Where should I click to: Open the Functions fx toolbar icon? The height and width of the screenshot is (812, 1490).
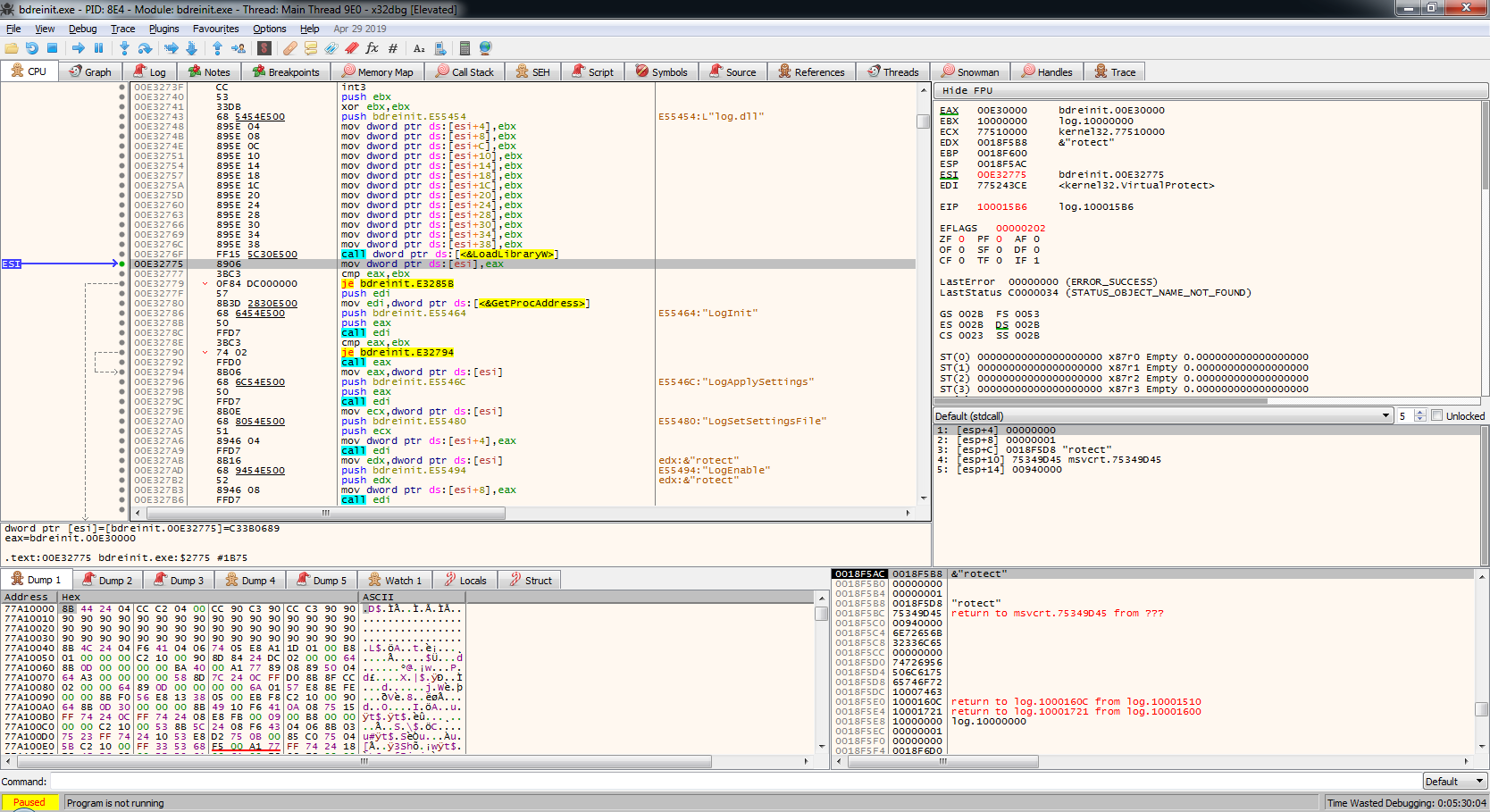(x=372, y=48)
